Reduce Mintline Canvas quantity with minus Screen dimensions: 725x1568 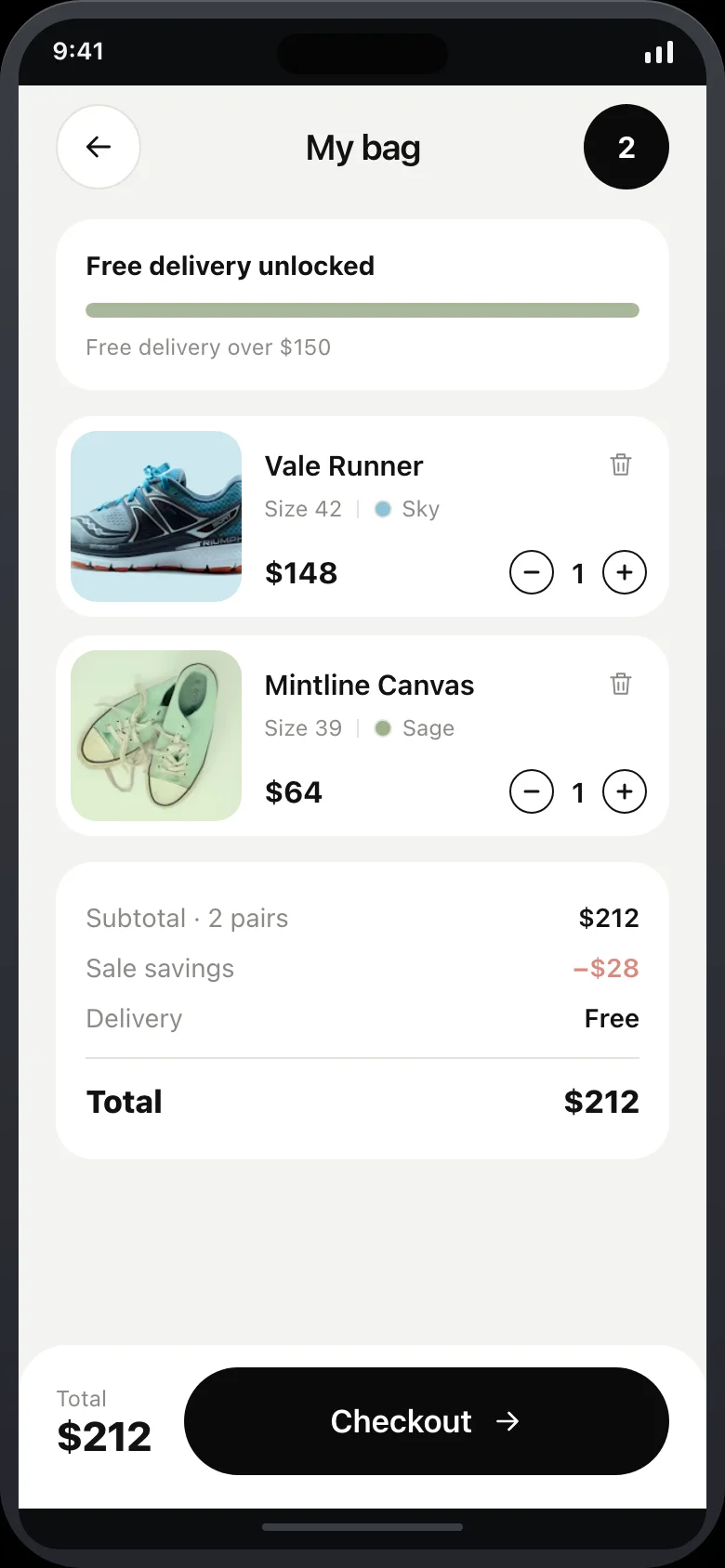pos(532,791)
